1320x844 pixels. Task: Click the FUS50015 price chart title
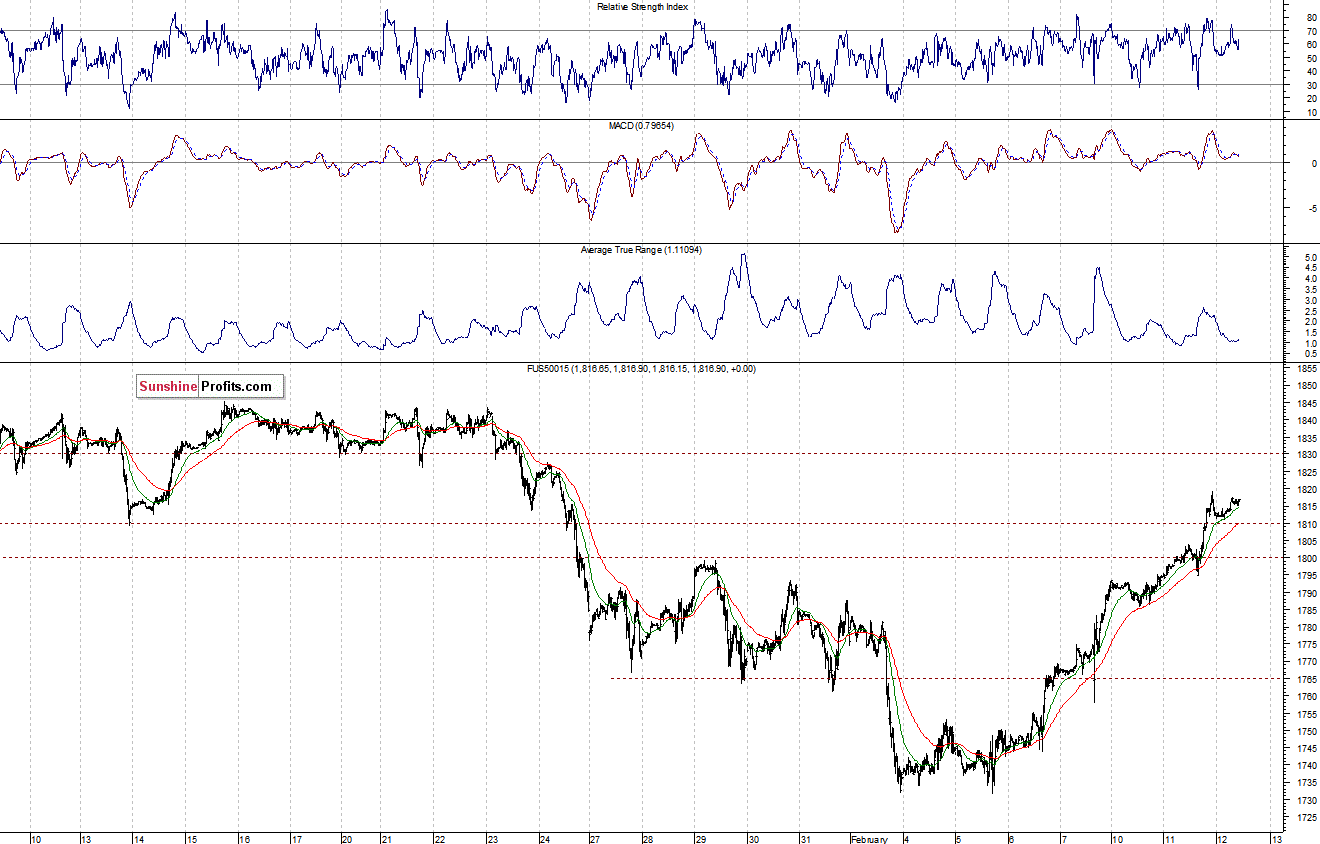tap(641, 369)
